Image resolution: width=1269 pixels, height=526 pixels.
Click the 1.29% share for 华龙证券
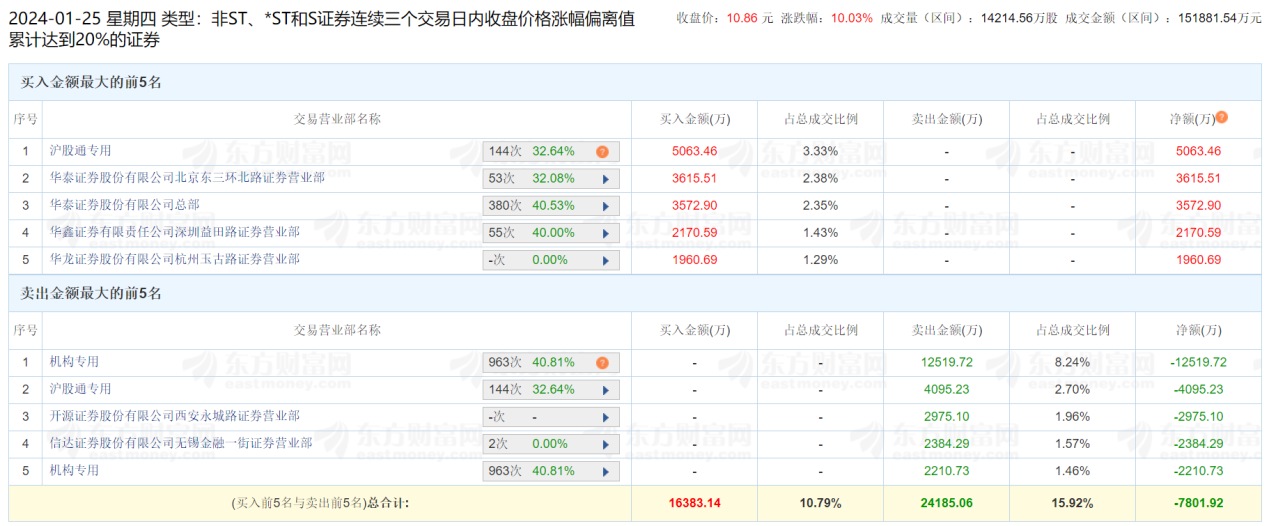pos(820,260)
